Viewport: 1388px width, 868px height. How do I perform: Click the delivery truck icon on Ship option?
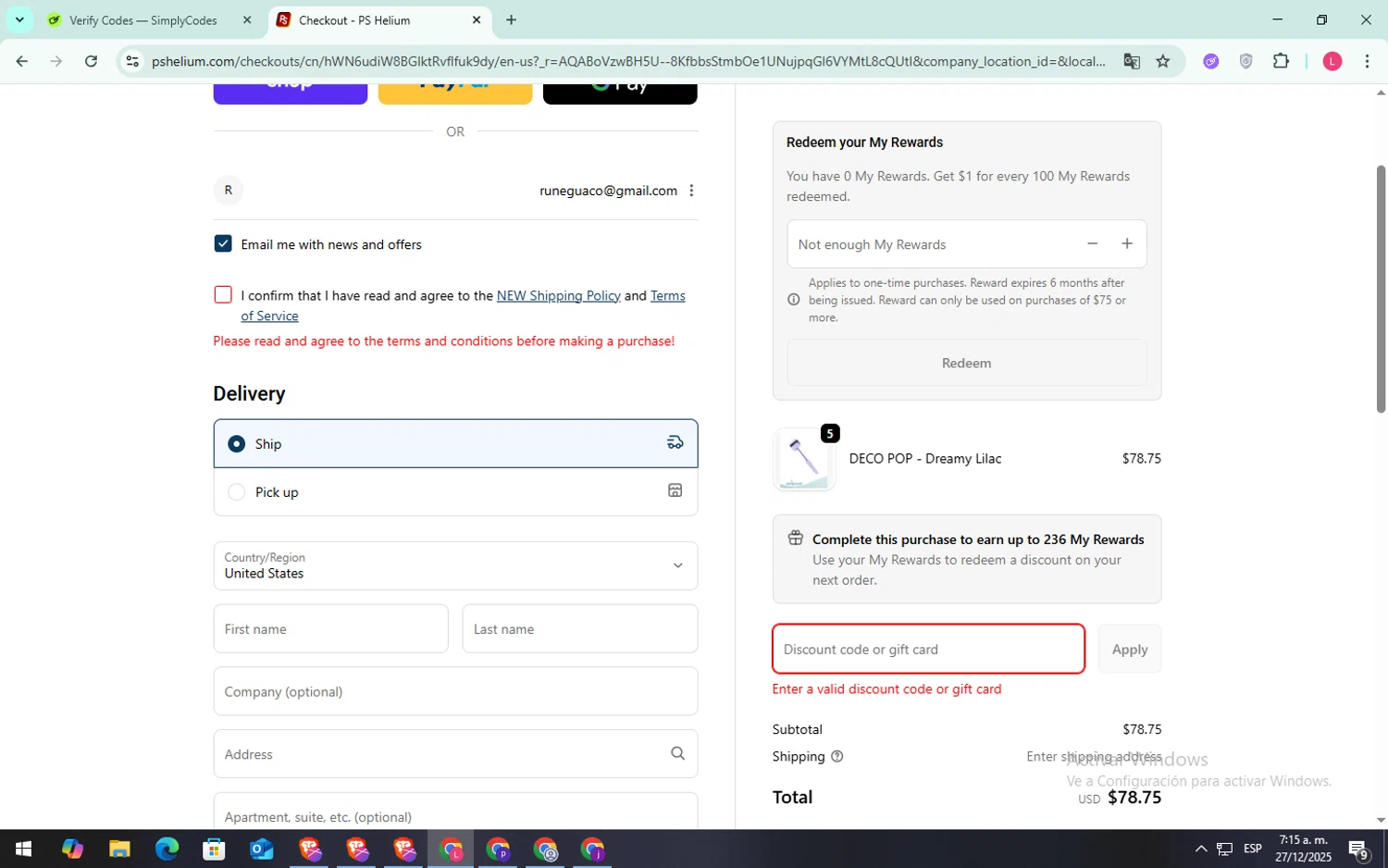tap(675, 443)
